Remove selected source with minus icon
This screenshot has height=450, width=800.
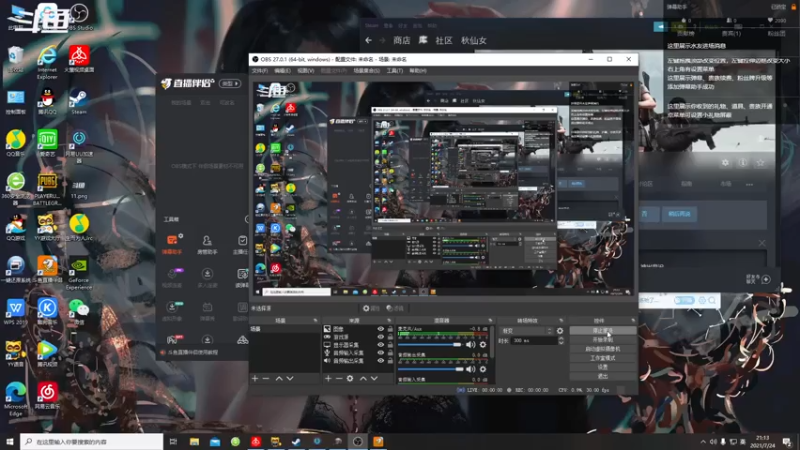click(x=339, y=379)
